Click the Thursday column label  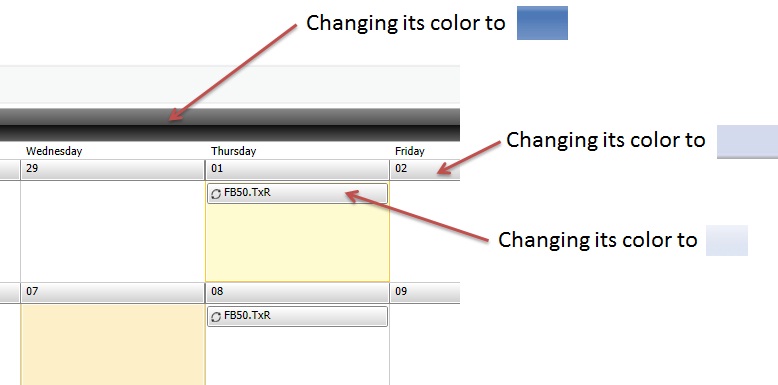click(233, 151)
